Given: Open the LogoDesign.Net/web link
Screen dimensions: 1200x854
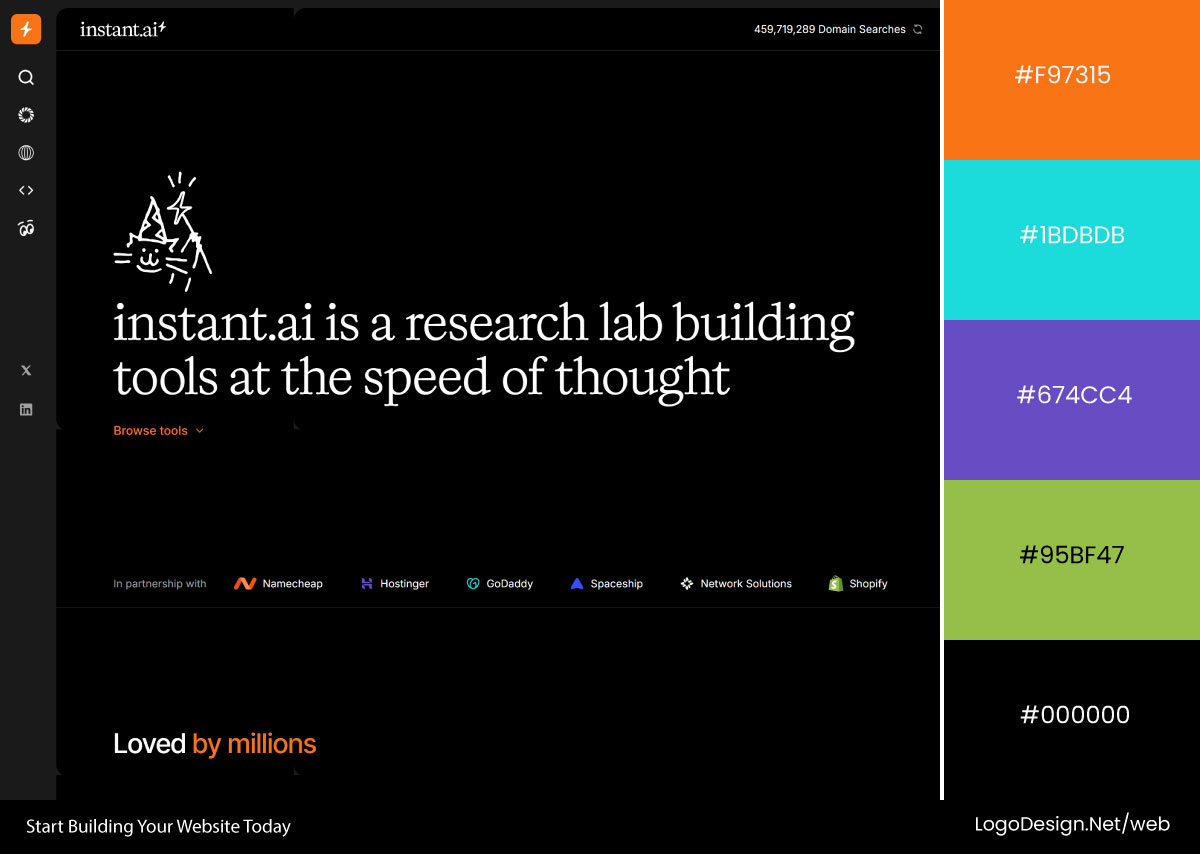Looking at the screenshot, I should pyautogui.click(x=1072, y=825).
